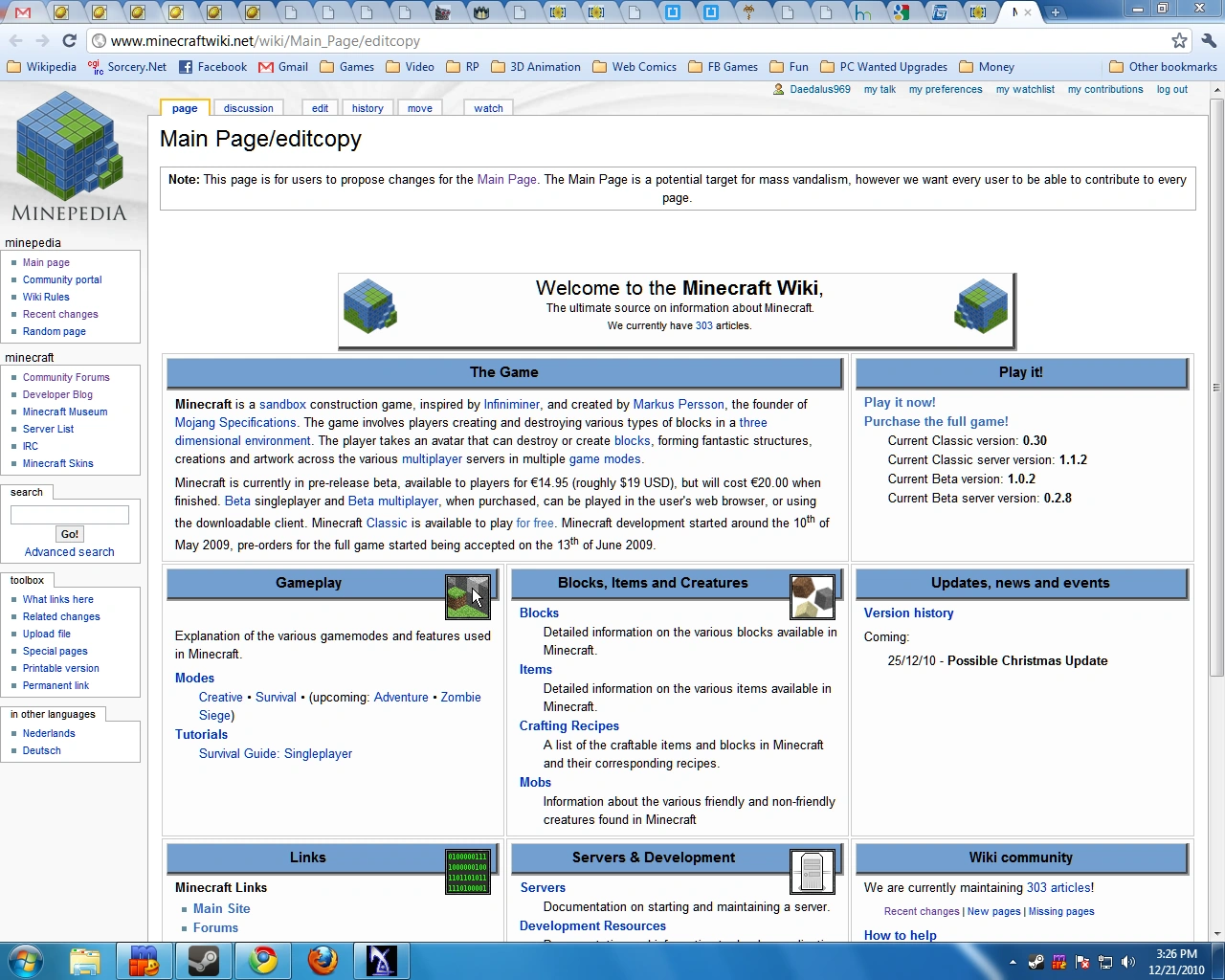The height and width of the screenshot is (980, 1225).
Task: Show hidden system tray icons
Action: [x=1013, y=962]
